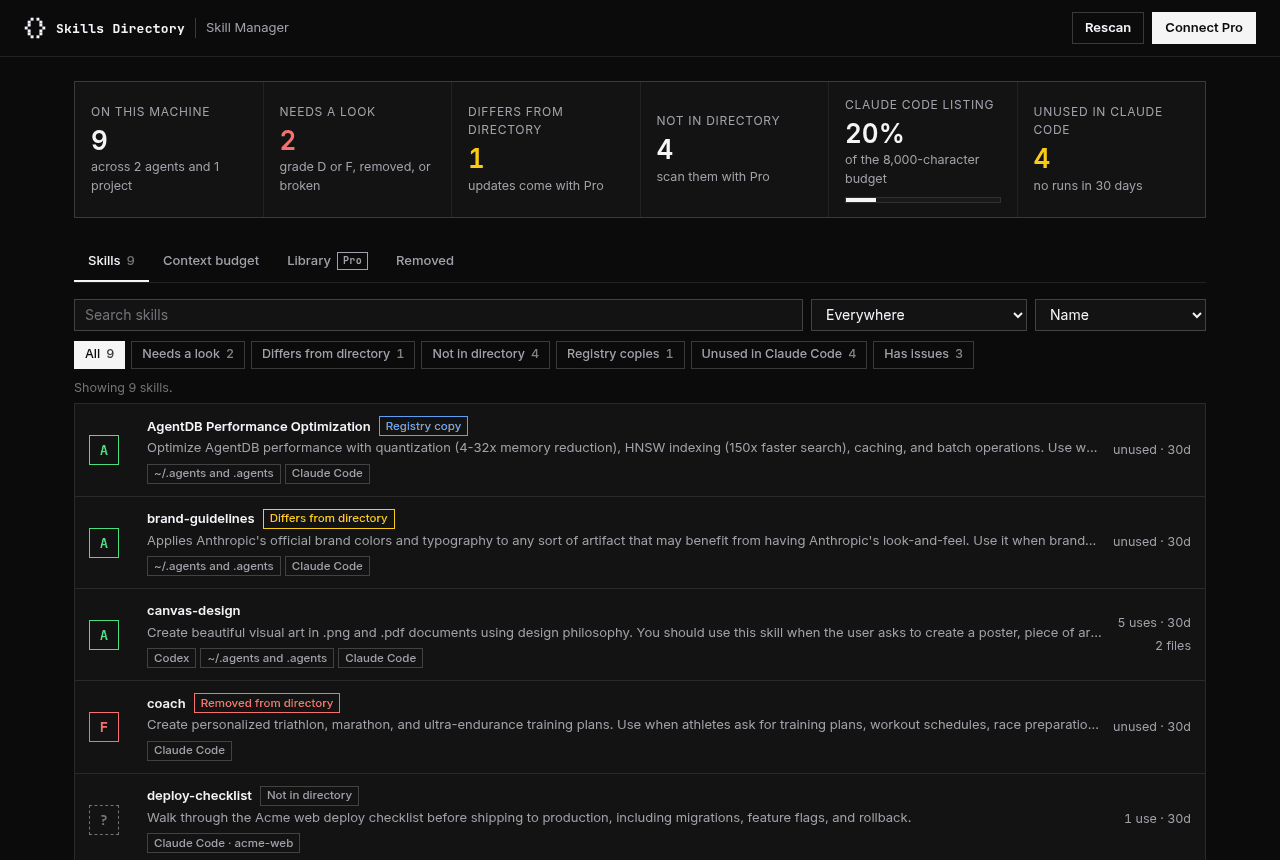Image resolution: width=1280 pixels, height=860 pixels.
Task: Click unknown grade badge for deploy-checklist
Action: tap(104, 820)
